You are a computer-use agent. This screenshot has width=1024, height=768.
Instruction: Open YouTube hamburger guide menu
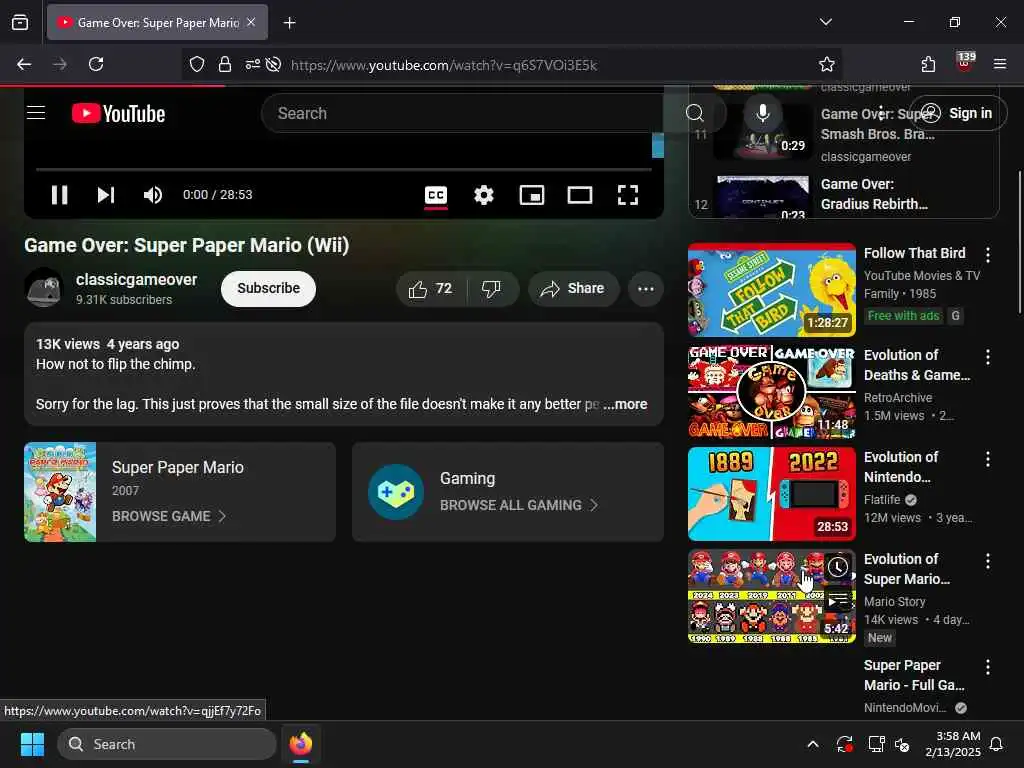[x=36, y=113]
